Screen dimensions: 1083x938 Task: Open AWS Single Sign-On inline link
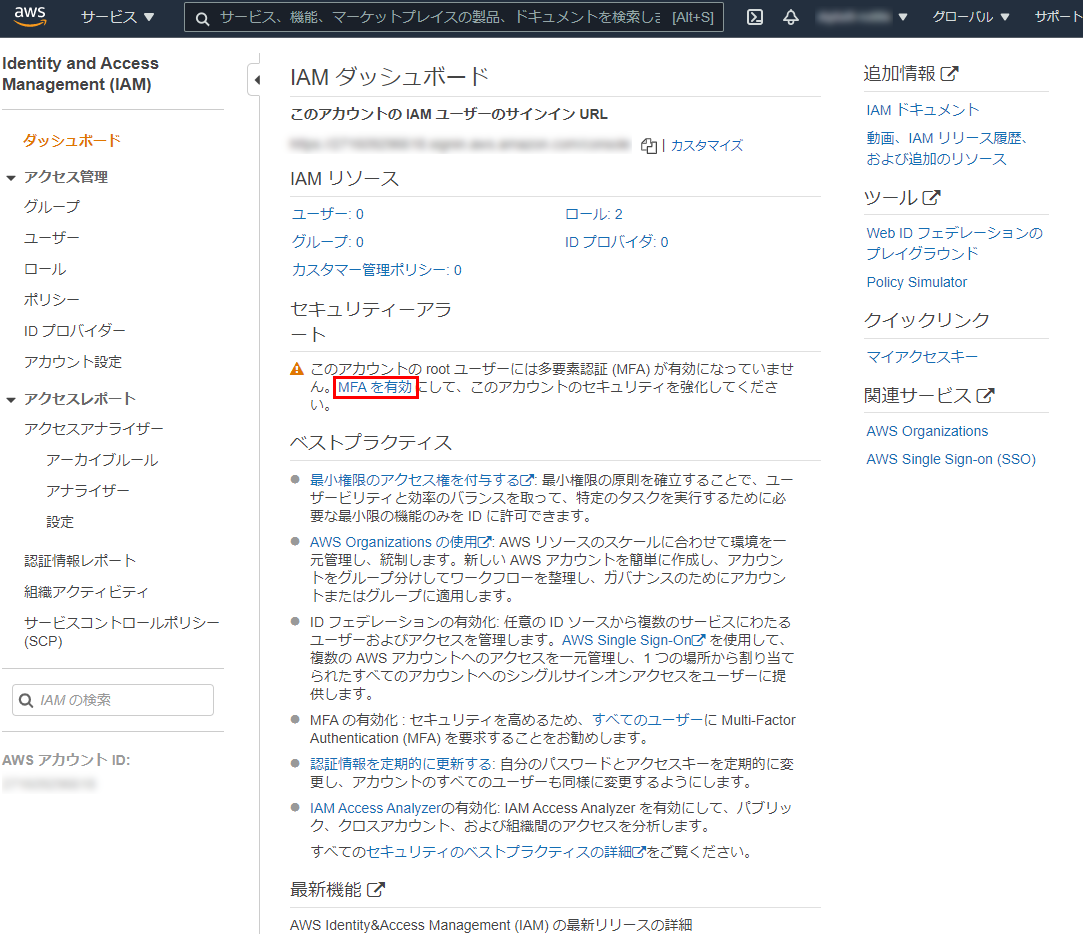click(633, 640)
